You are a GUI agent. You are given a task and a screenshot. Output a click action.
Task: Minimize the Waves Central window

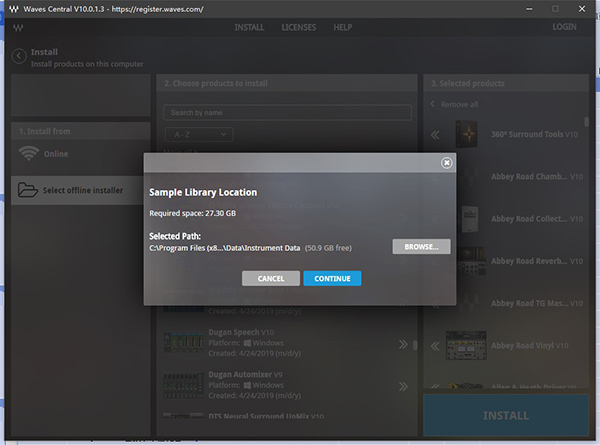[x=529, y=9]
